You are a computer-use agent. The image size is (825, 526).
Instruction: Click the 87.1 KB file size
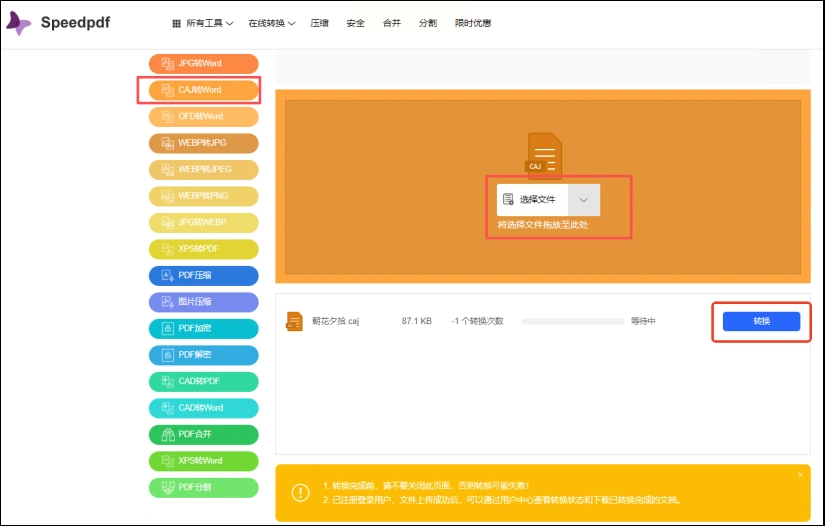417,321
